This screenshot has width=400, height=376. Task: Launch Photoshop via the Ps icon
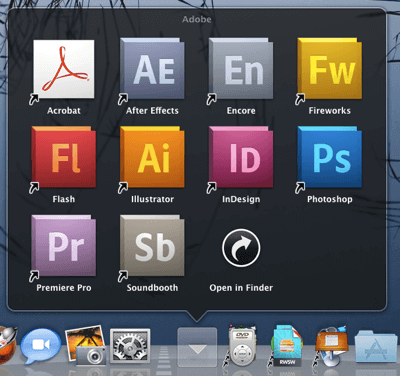pyautogui.click(x=330, y=157)
